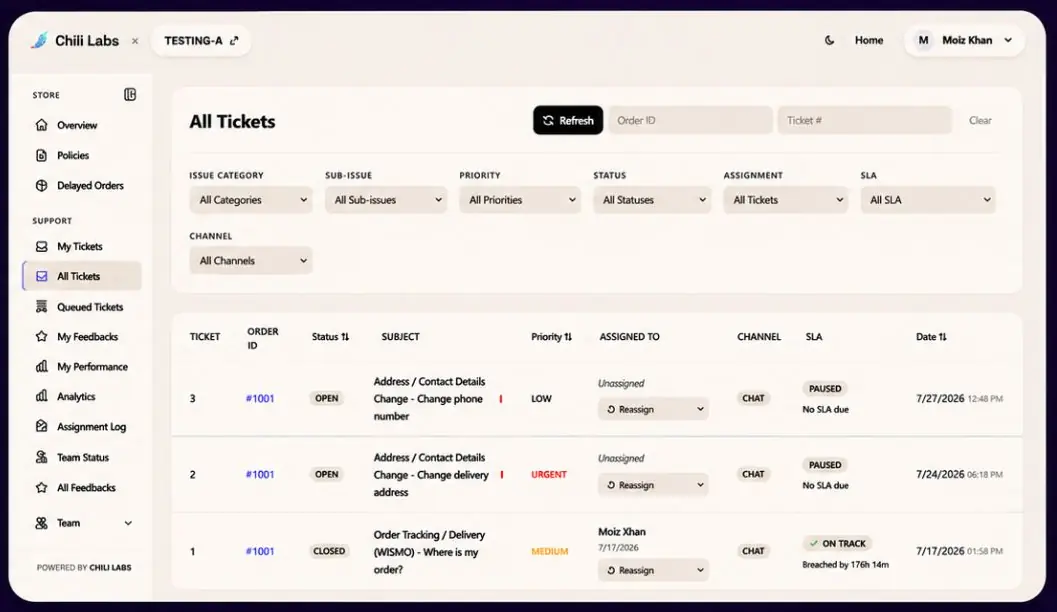Open the All Categories dropdown
The width and height of the screenshot is (1057, 612).
pos(251,200)
